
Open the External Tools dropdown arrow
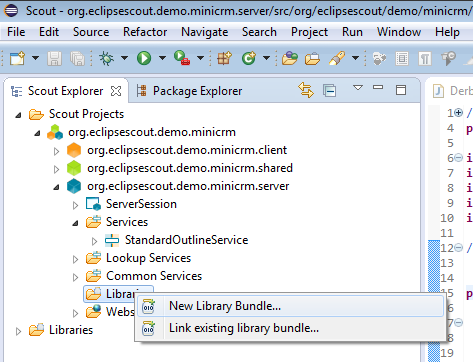[200, 58]
